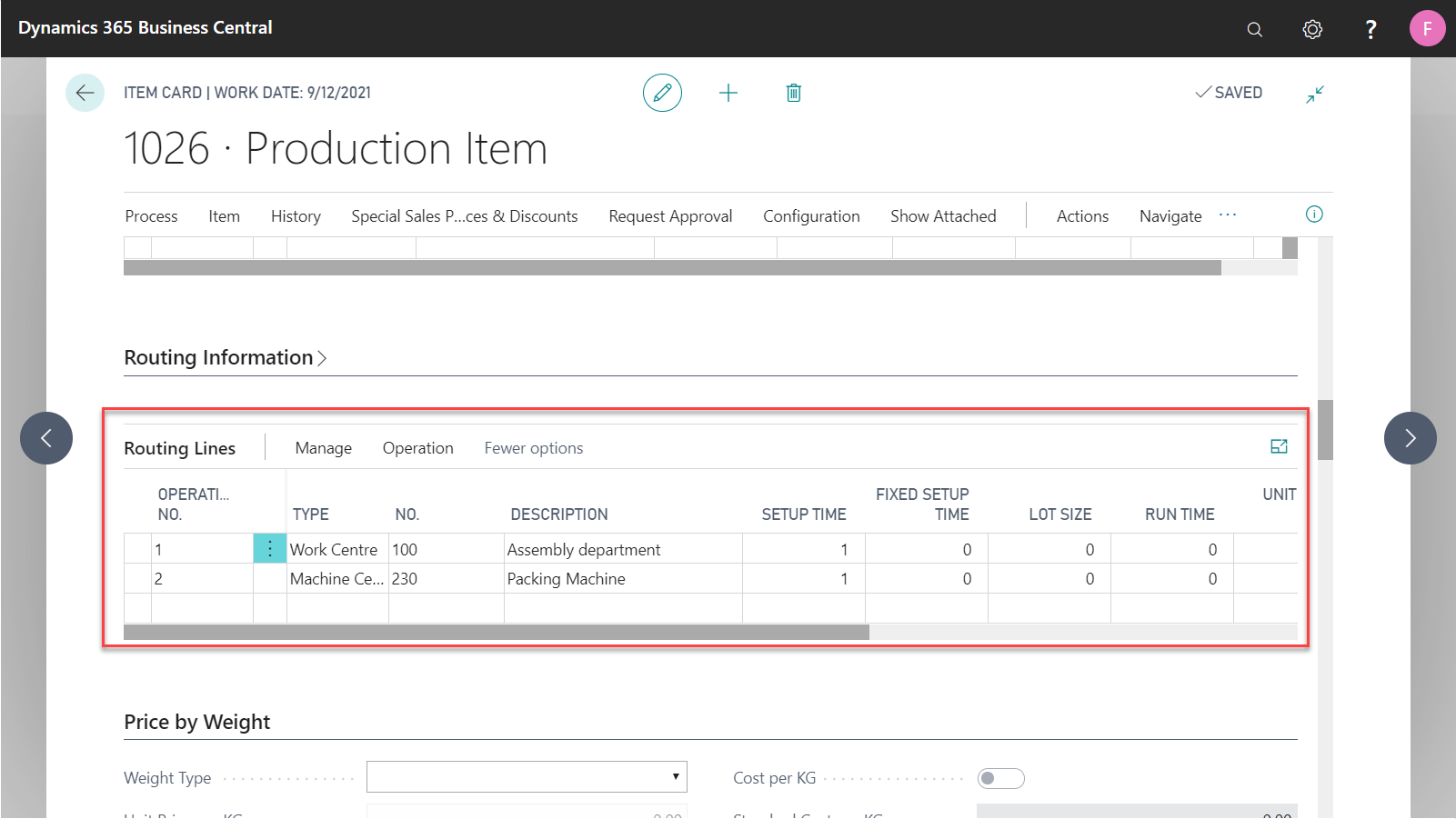The image size is (1456, 819).
Task: Click Setup Time for Packing Machine
Action: pyautogui.click(x=804, y=579)
